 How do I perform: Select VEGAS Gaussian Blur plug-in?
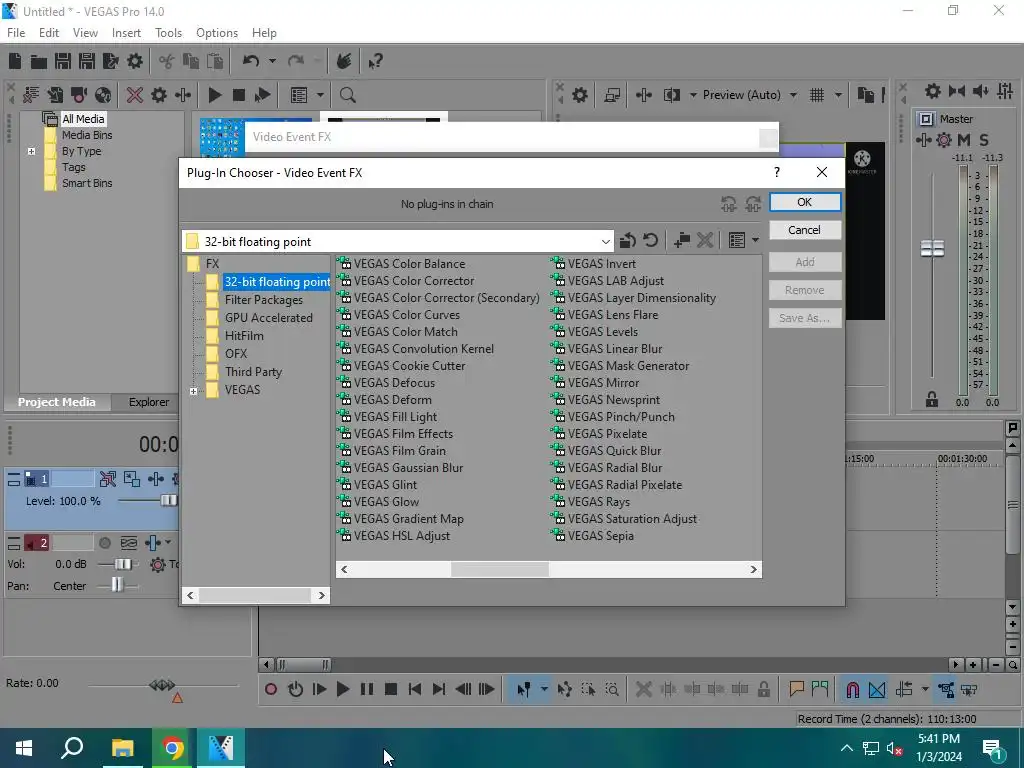[400, 468]
